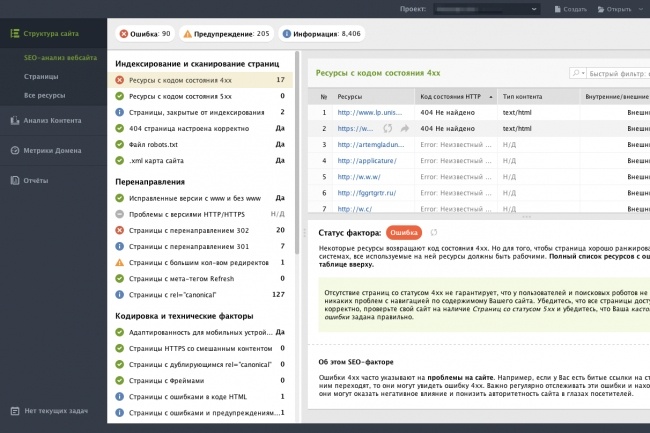Open Все ресурсы sidebar item
The width and height of the screenshot is (650, 433).
click(x=44, y=95)
